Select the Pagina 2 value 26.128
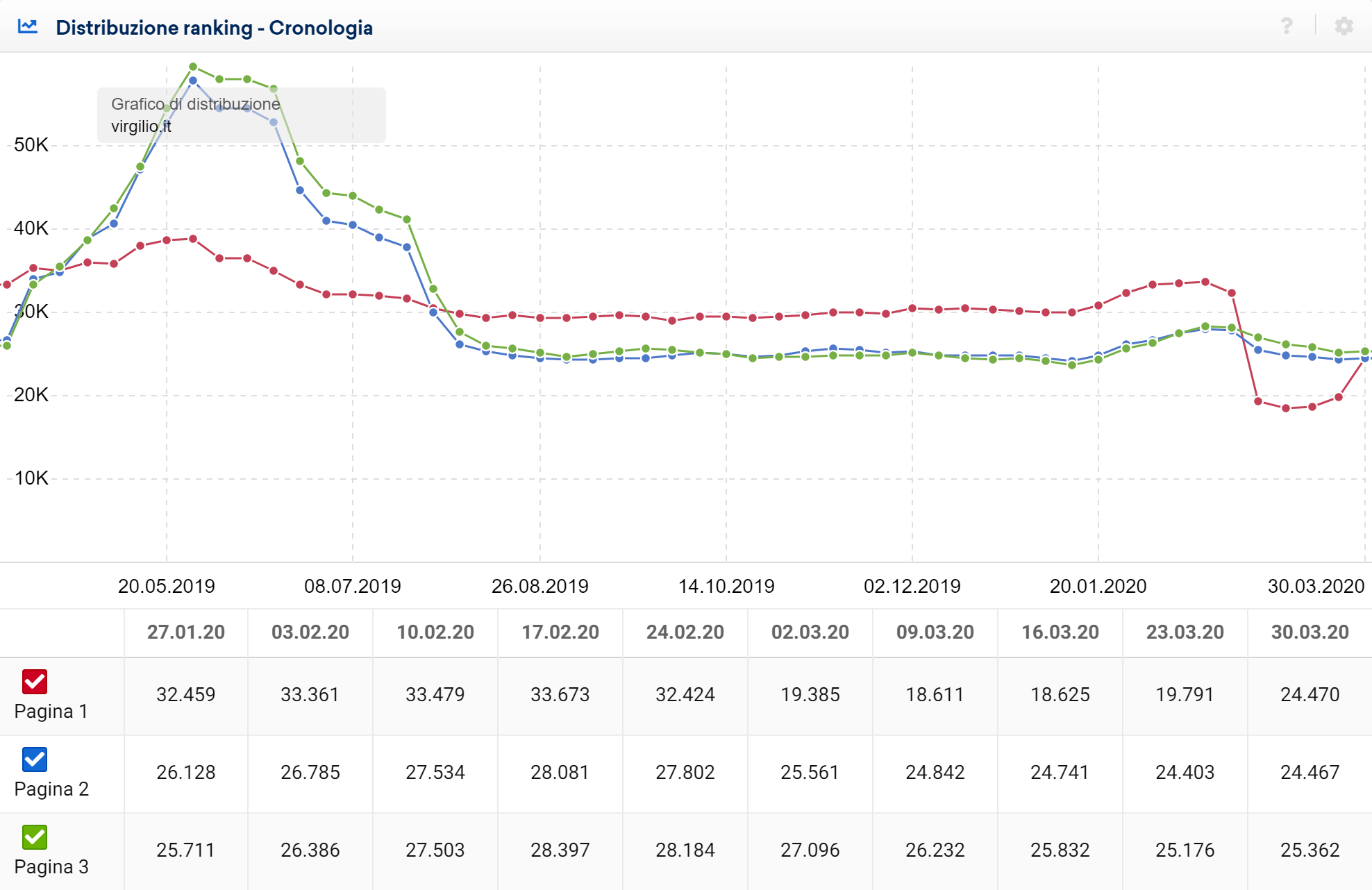This screenshot has height=890, width=1372. (186, 773)
